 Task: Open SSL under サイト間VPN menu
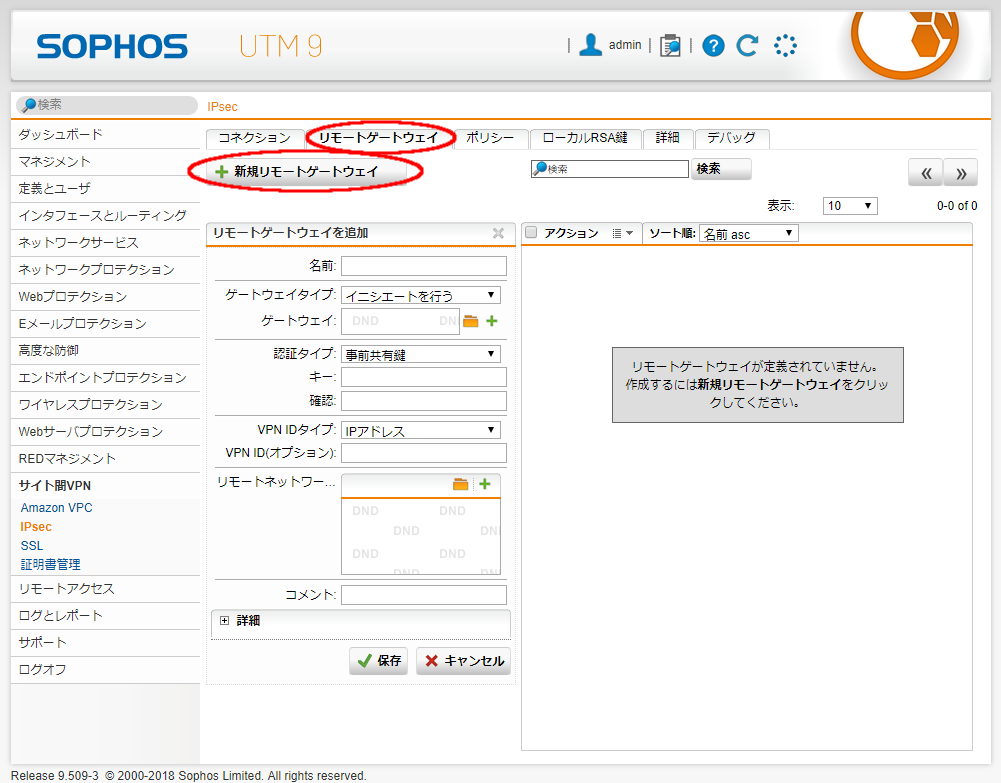[x=32, y=546]
